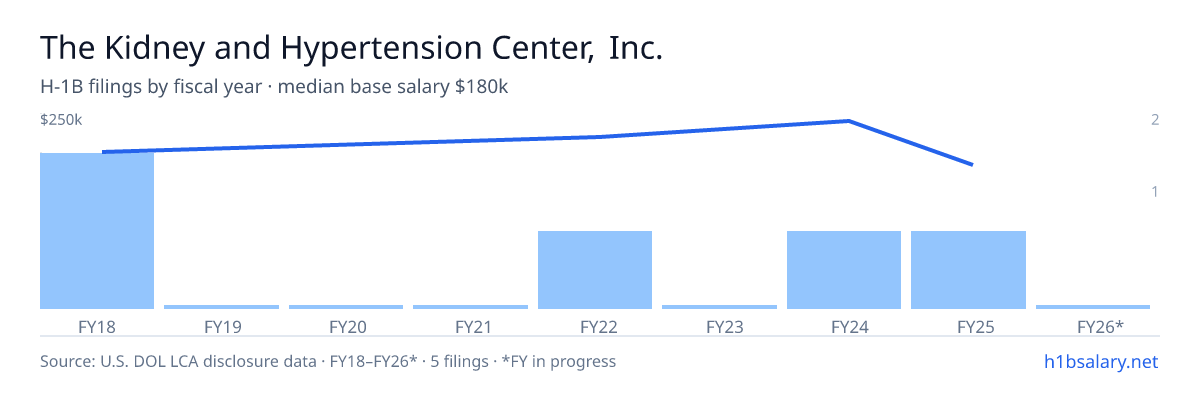Click the median base salary subtitle
The height and width of the screenshot is (400, 1200).
click(393, 87)
